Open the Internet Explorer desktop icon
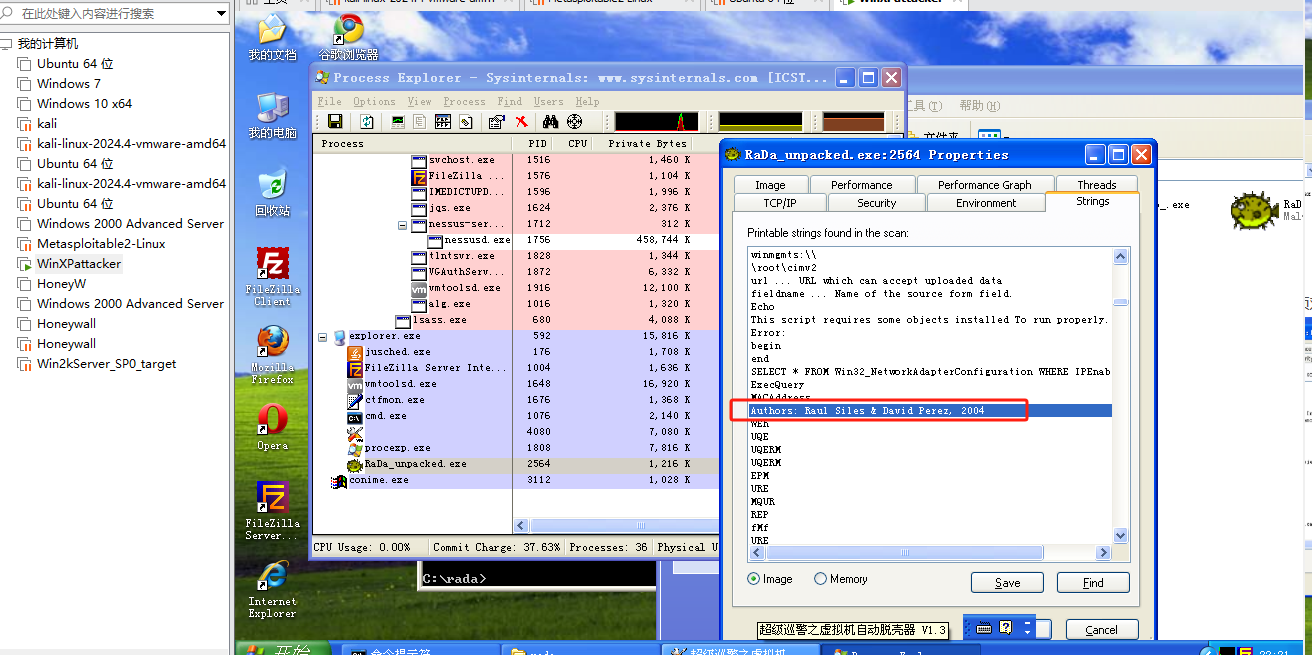The width and height of the screenshot is (1312, 655). pyautogui.click(x=272, y=590)
